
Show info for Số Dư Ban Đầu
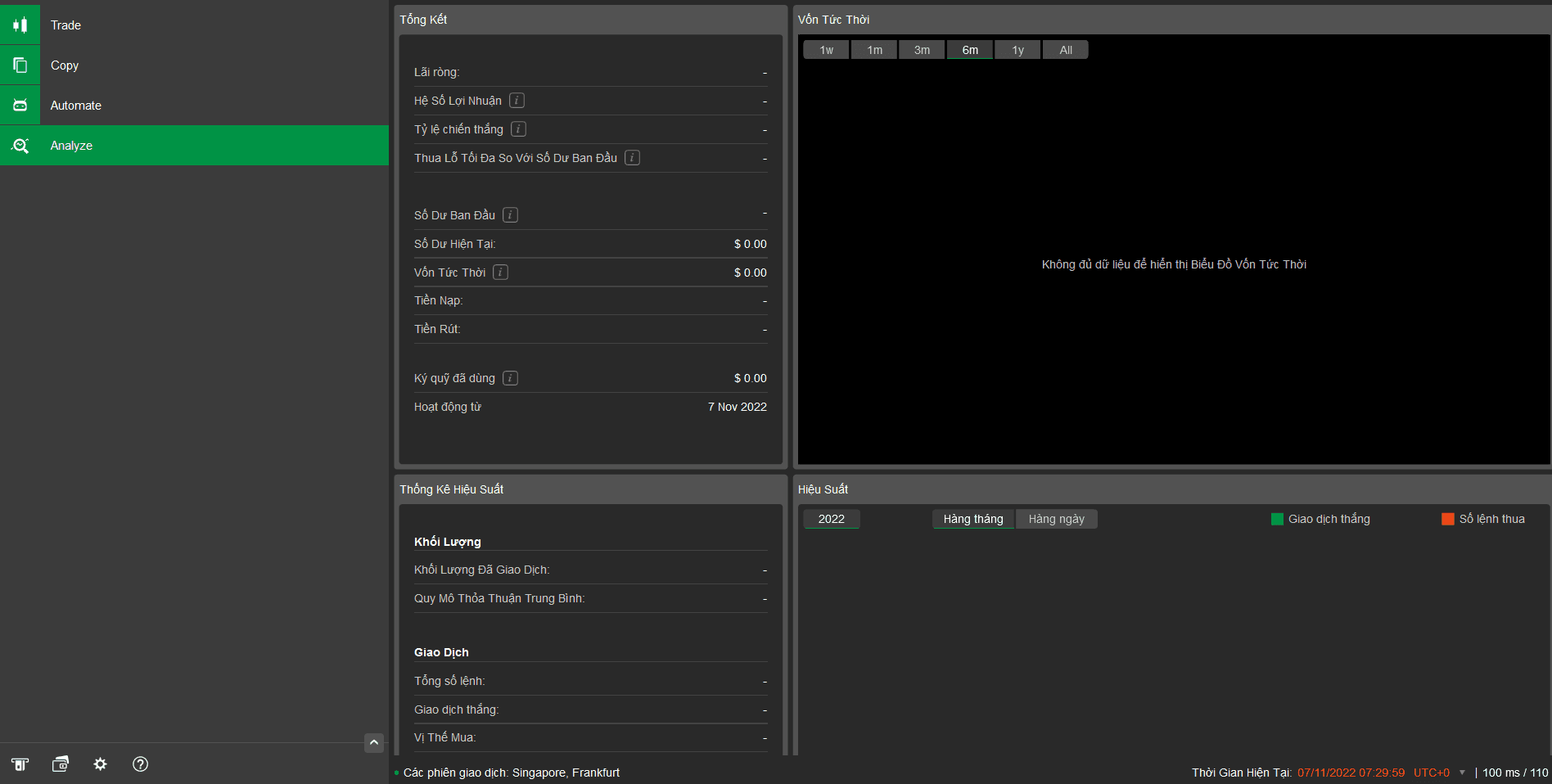click(x=510, y=215)
